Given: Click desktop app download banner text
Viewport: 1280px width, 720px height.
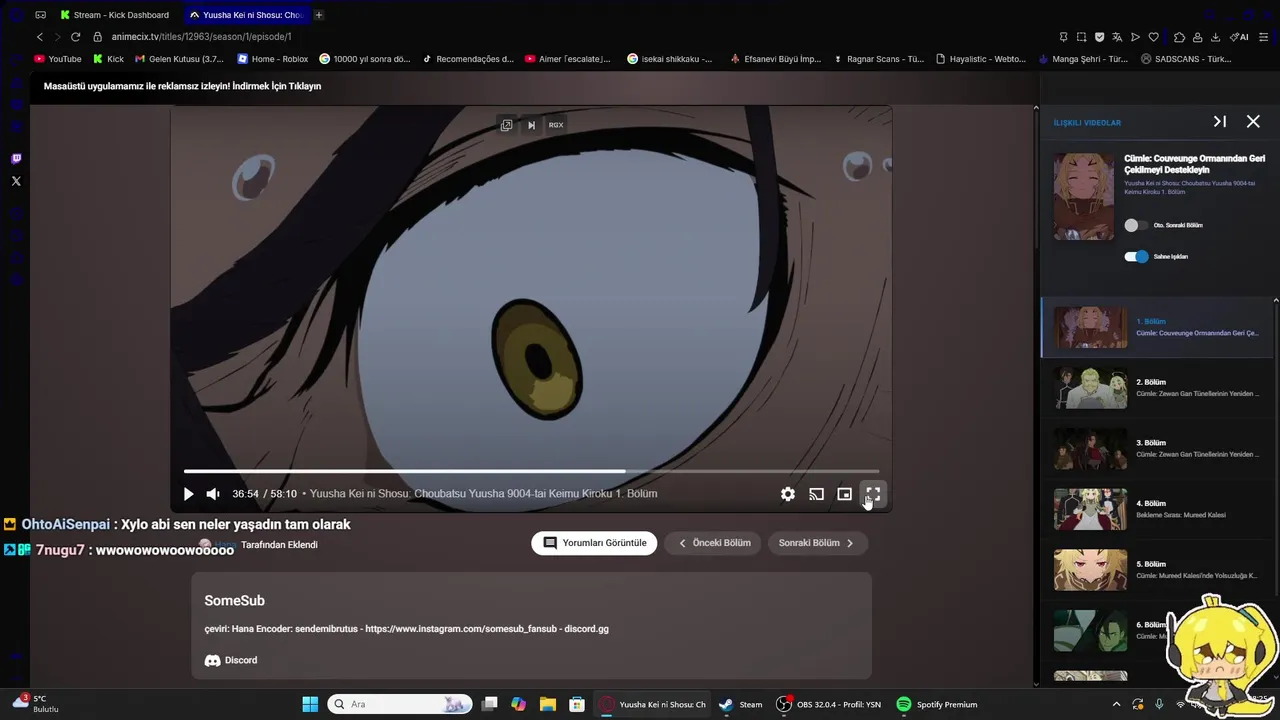Looking at the screenshot, I should (x=182, y=86).
